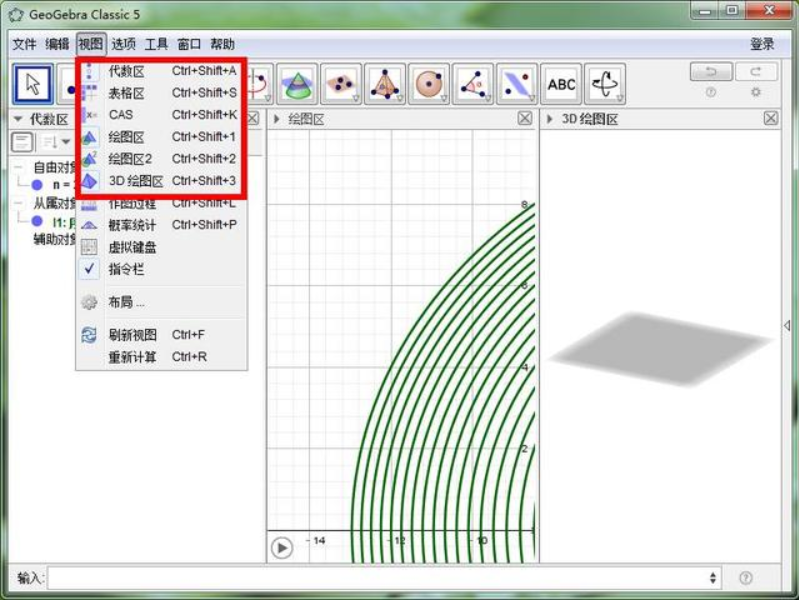Viewport: 799px width, 600px height.
Task: Toggle 绘图区 Ctrl+Shift+1 menu entry
Action: click(x=163, y=137)
